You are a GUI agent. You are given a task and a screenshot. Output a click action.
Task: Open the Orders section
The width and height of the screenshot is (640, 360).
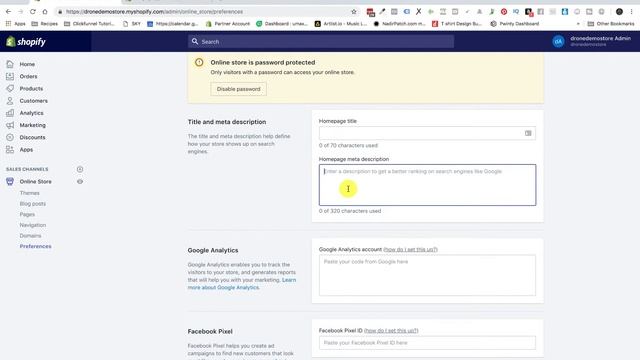click(x=28, y=76)
